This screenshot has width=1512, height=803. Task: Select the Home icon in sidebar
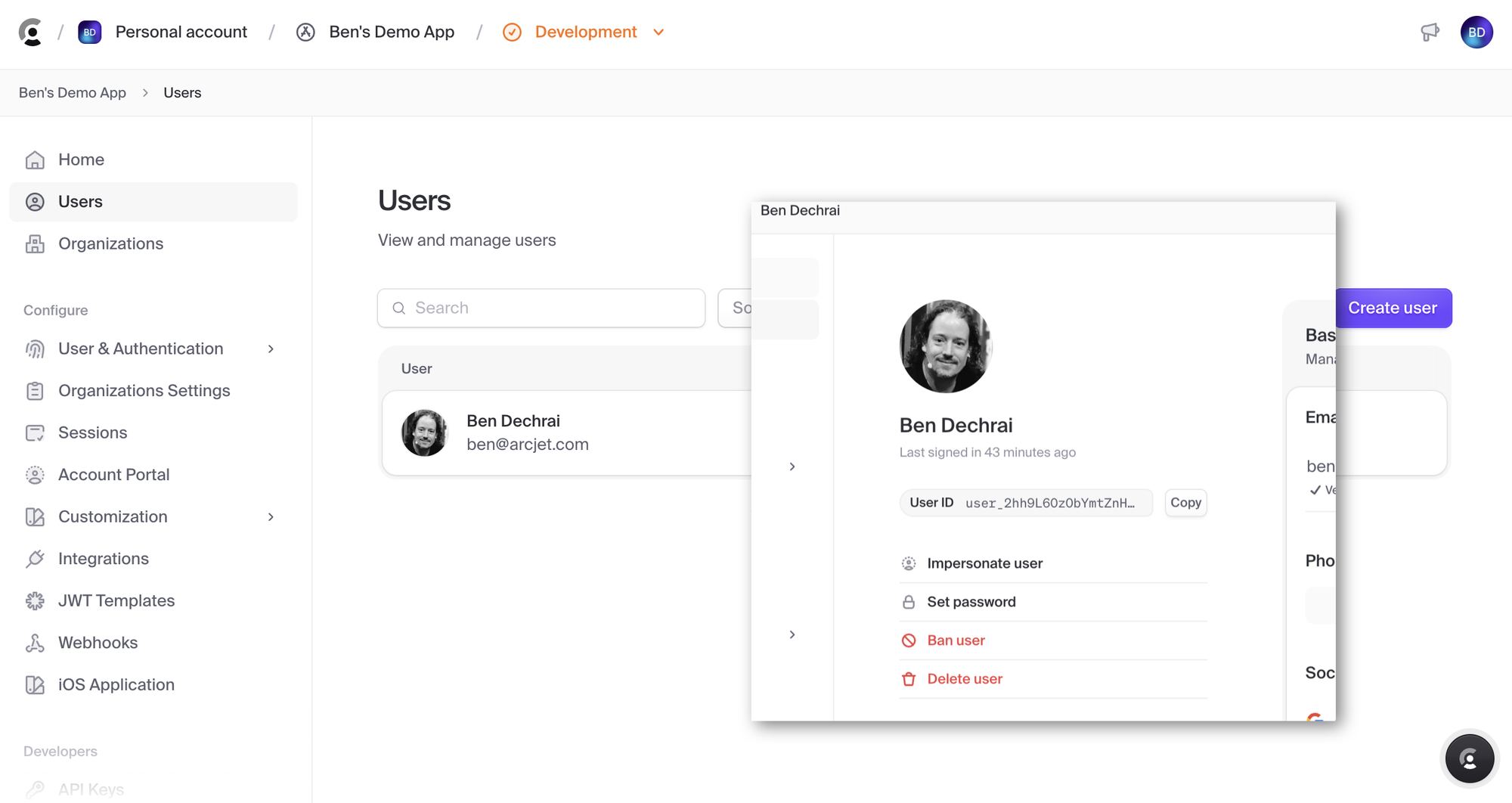tap(35, 160)
